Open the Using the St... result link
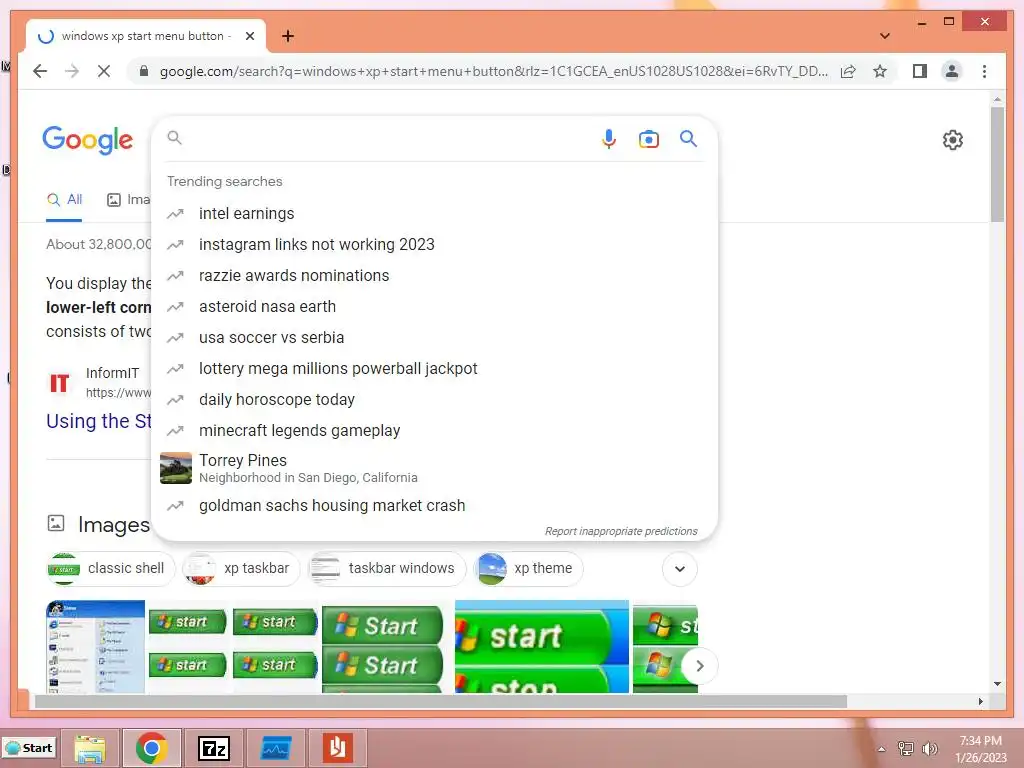The width and height of the screenshot is (1024, 768). click(99, 421)
